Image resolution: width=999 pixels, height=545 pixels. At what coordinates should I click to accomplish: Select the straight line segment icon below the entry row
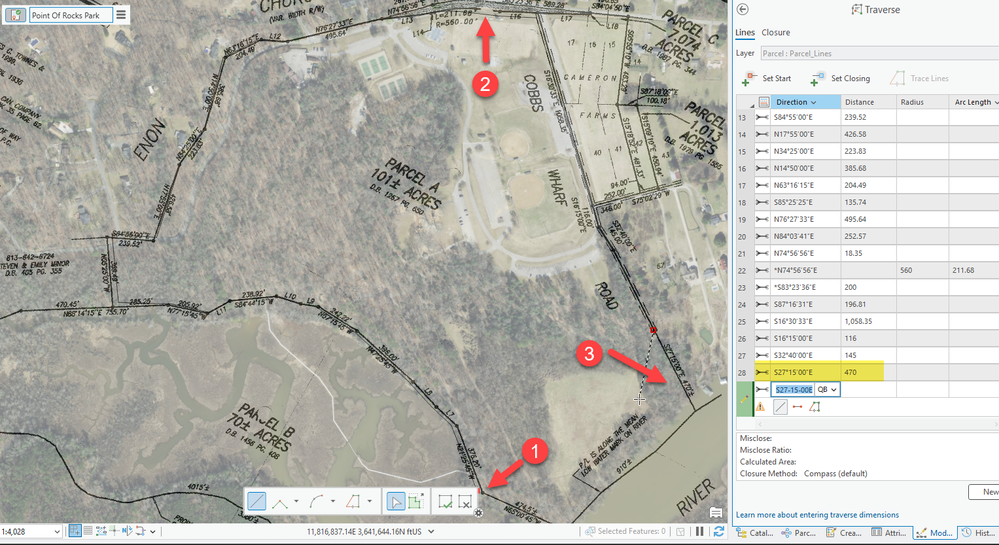[780, 407]
